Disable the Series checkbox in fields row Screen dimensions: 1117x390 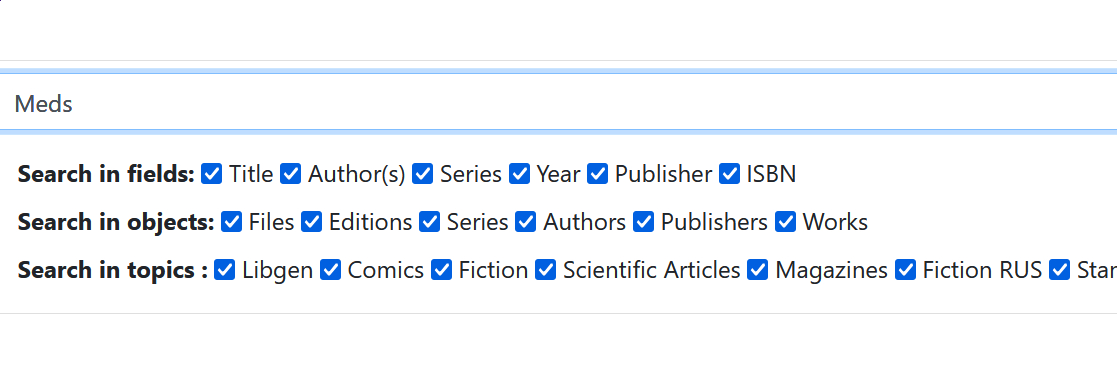(423, 173)
